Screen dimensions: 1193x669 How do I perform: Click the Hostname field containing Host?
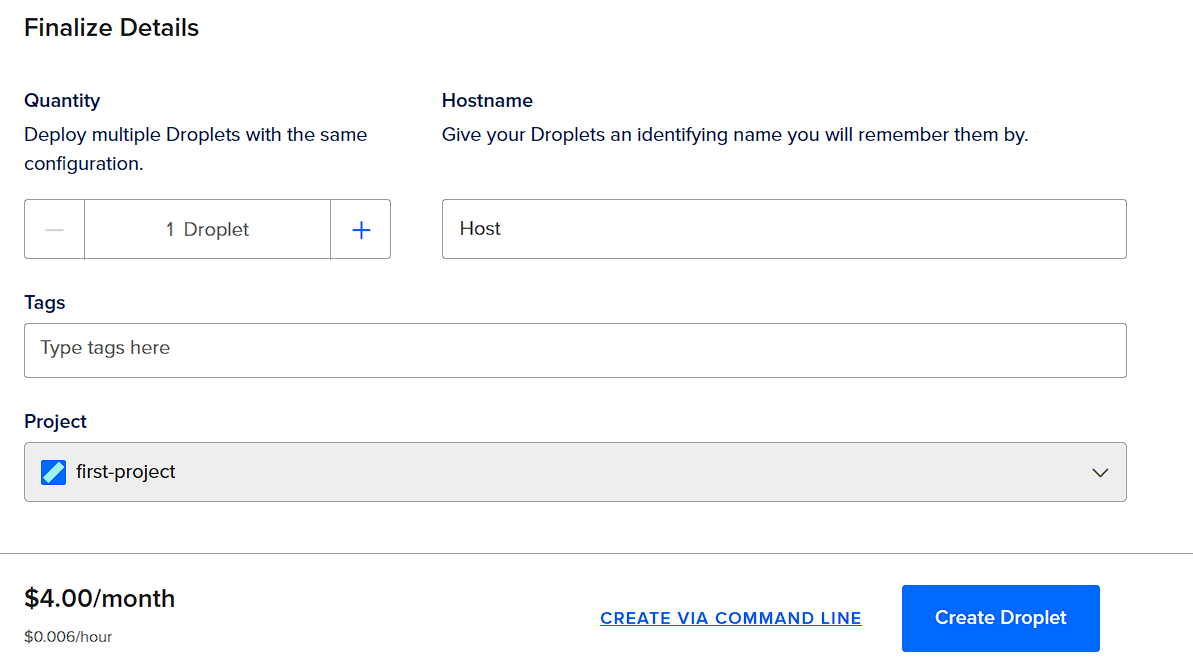pyautogui.click(x=784, y=229)
